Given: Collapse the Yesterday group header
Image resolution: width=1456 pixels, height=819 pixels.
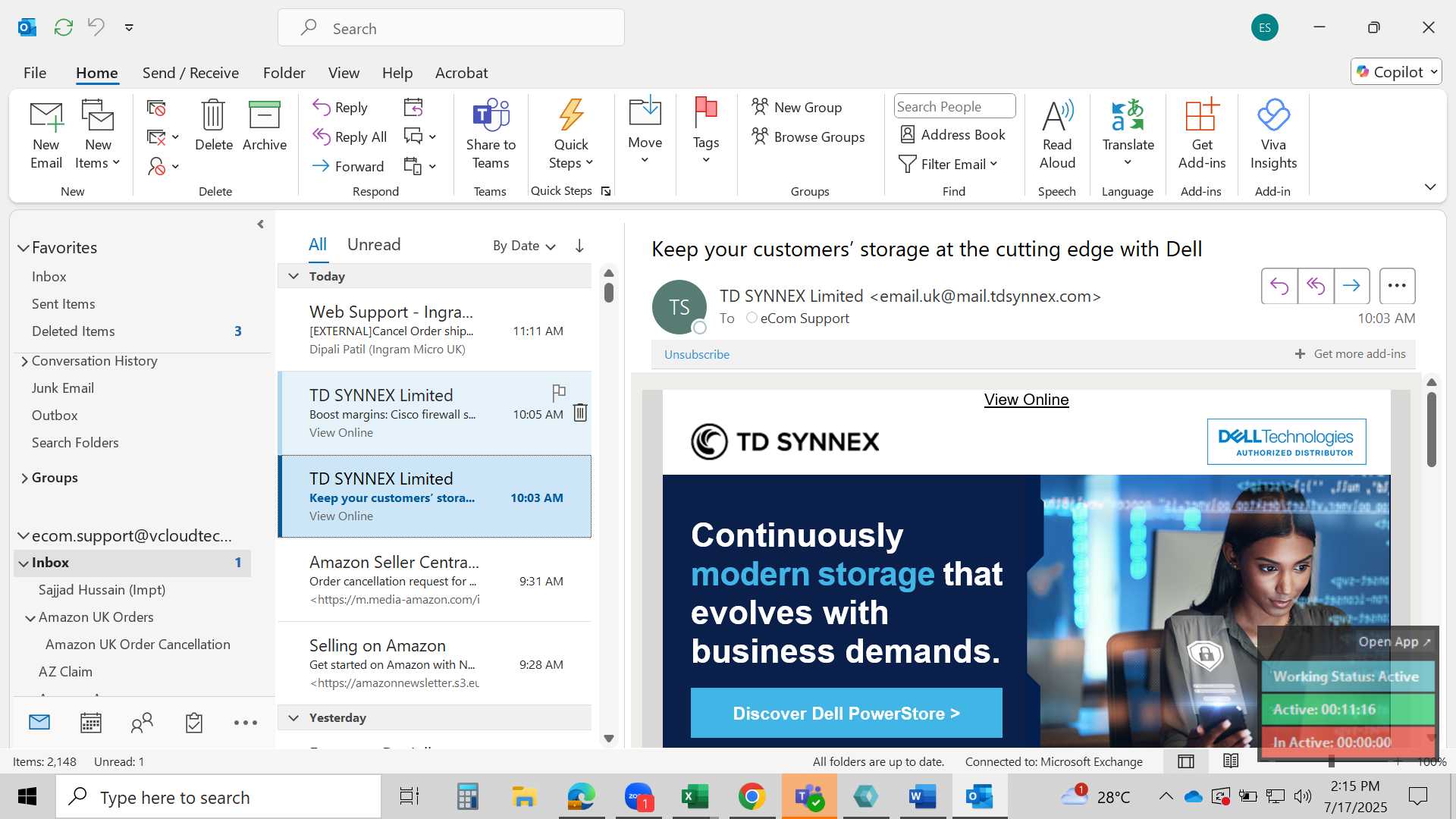Looking at the screenshot, I should (293, 717).
